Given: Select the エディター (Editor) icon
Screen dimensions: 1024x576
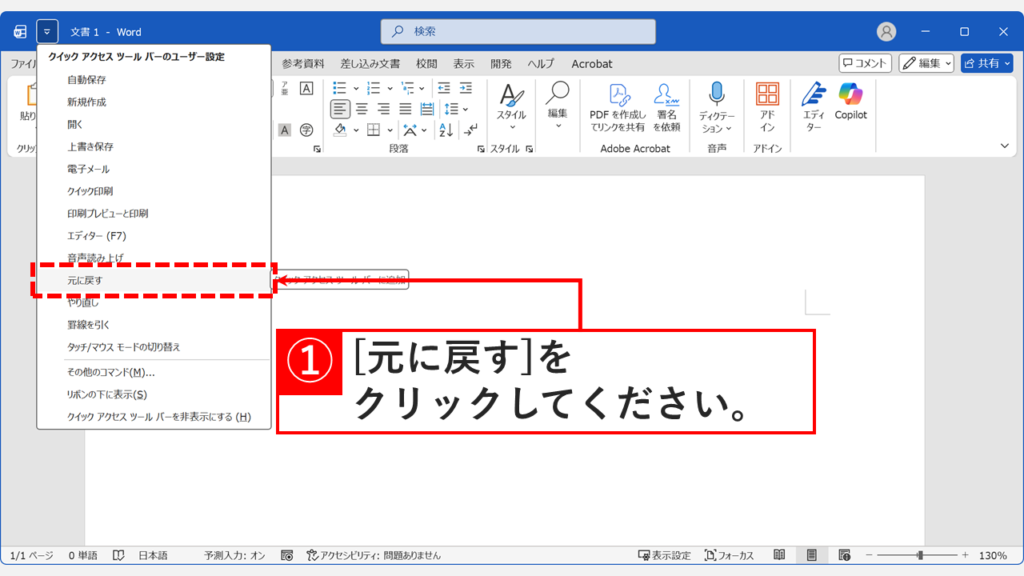Looking at the screenshot, I should 812,98.
